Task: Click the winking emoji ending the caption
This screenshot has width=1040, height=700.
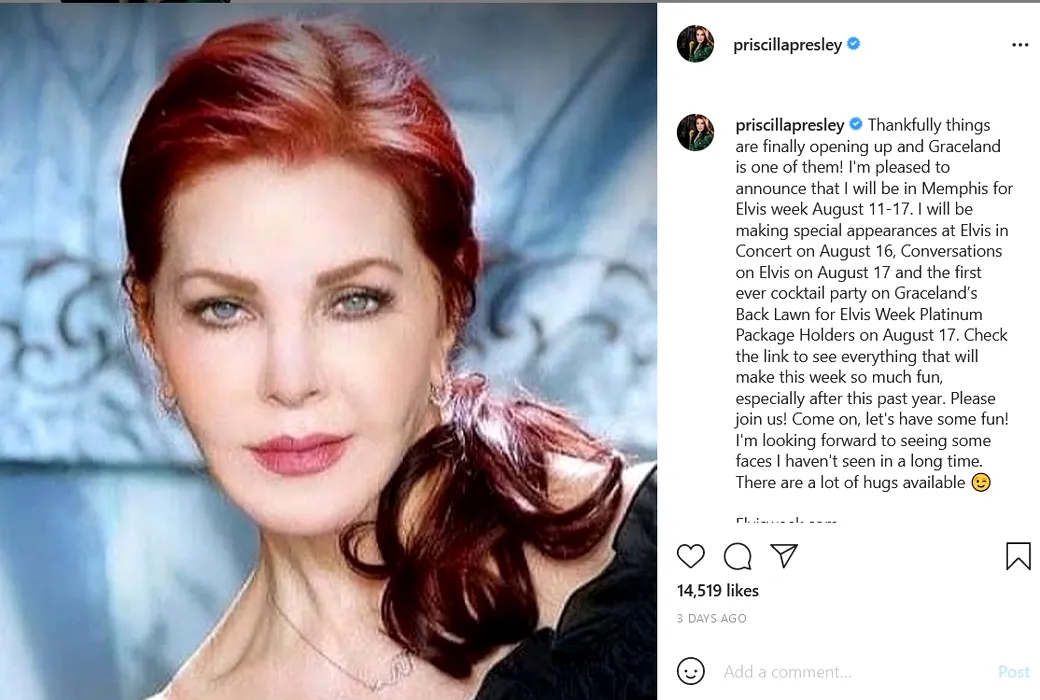Action: click(981, 483)
